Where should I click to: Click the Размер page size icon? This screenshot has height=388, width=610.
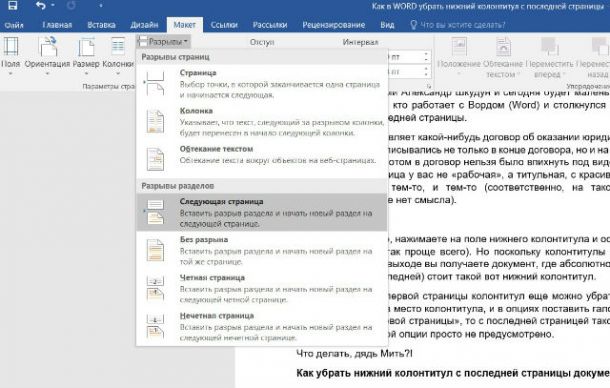tap(86, 46)
